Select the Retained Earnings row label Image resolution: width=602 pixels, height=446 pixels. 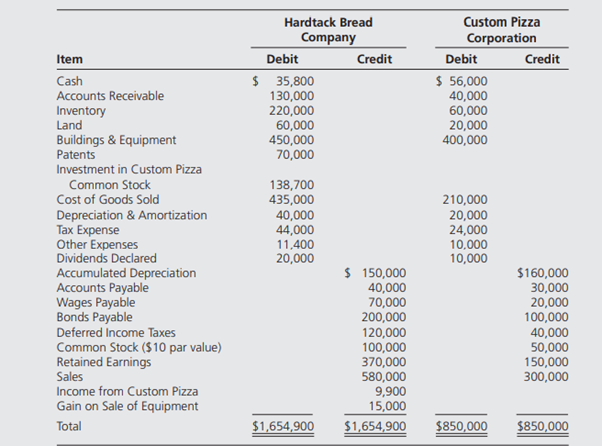click(x=105, y=362)
